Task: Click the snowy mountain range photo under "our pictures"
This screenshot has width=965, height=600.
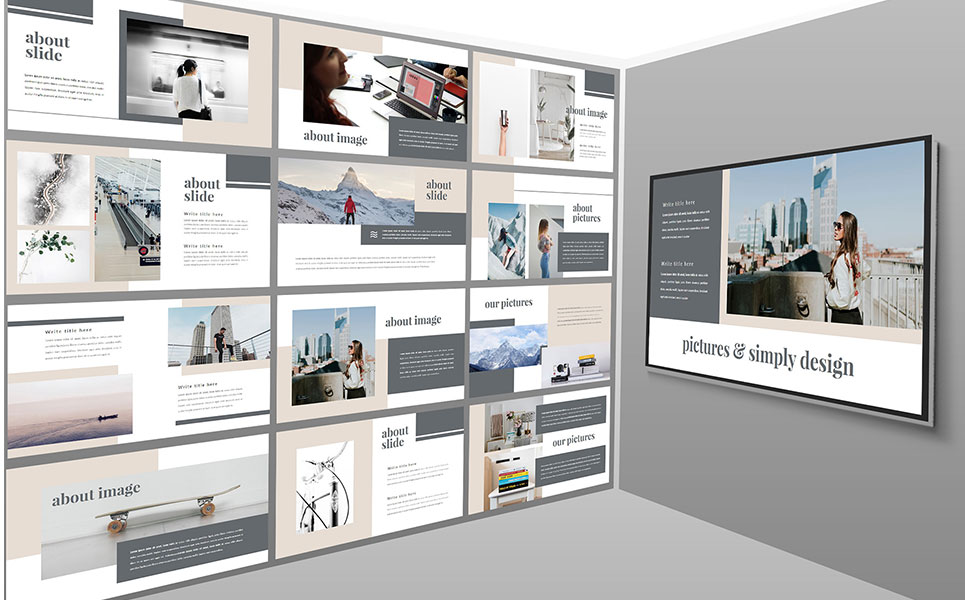Action: pyautogui.click(x=507, y=347)
